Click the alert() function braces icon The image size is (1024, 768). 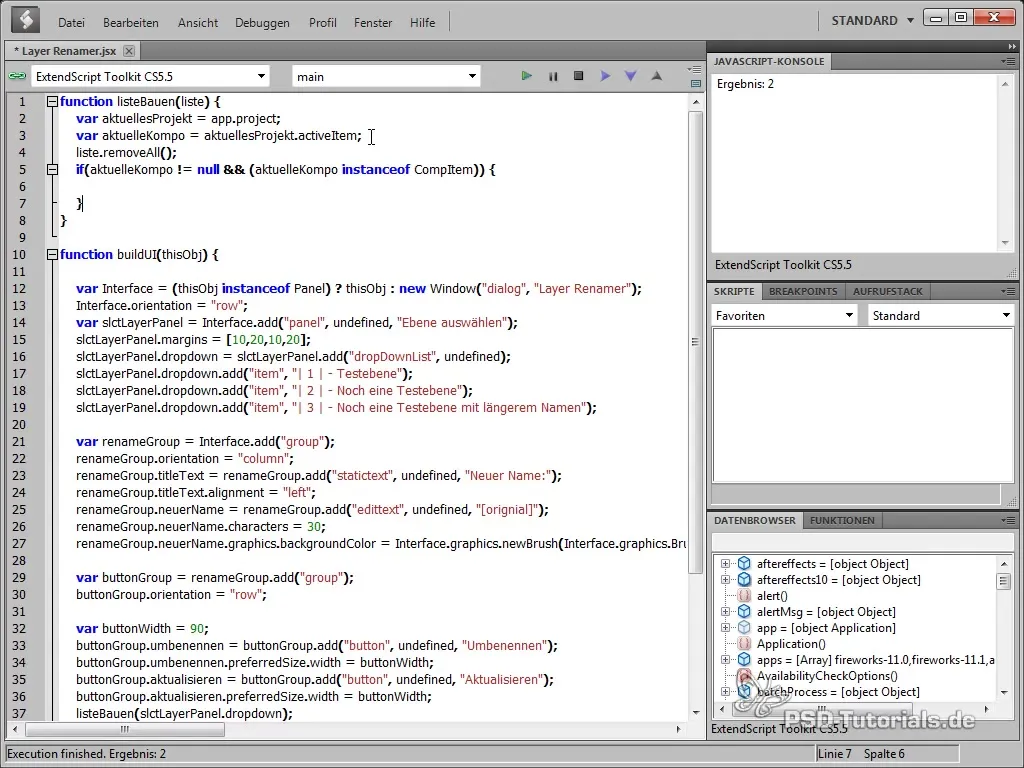744,596
